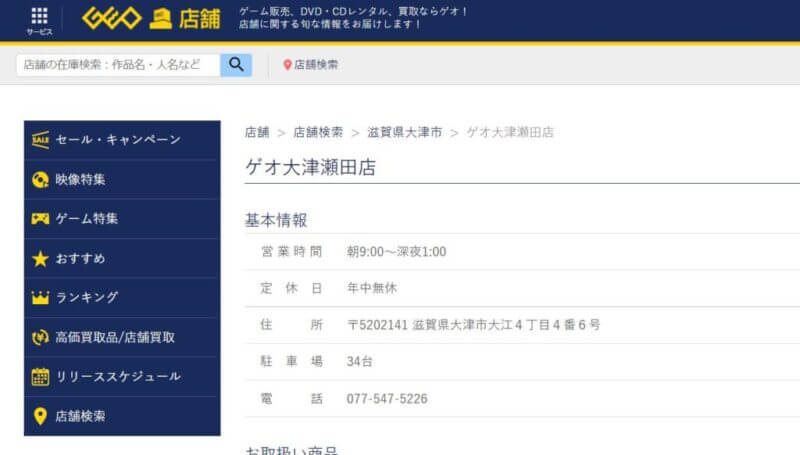Go to 店舗 breadcrumb link

[257, 133]
